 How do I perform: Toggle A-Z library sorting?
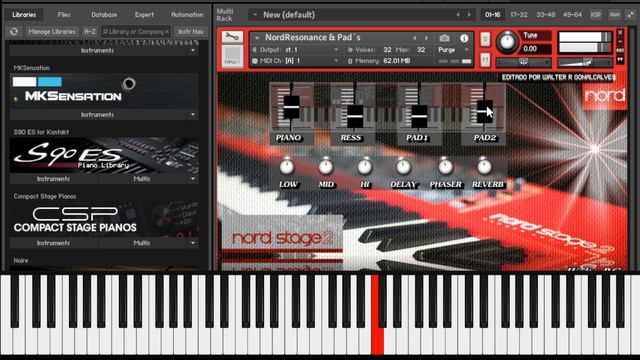click(x=90, y=31)
